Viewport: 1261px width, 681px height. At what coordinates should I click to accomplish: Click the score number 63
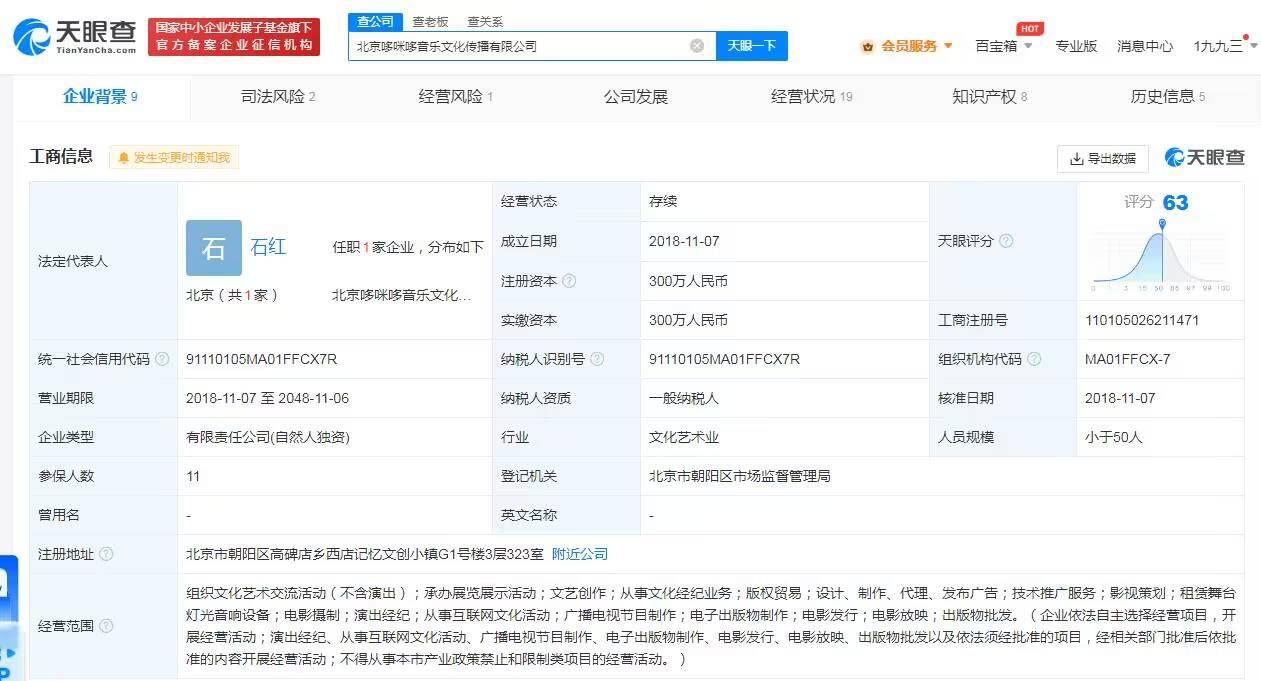(x=1176, y=203)
